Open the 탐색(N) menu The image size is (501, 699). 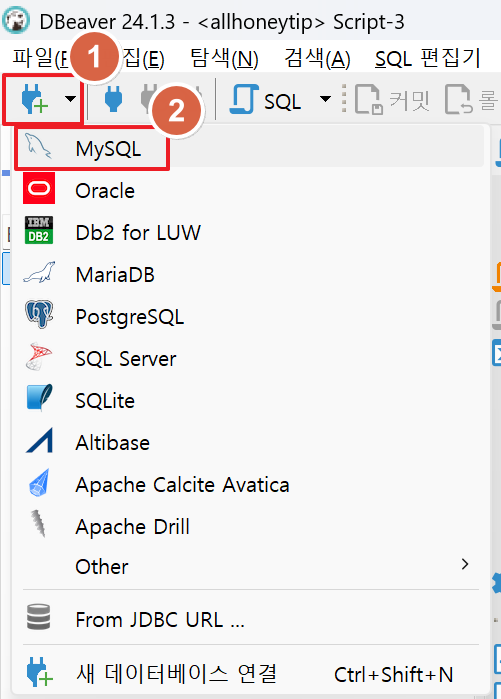(x=224, y=58)
